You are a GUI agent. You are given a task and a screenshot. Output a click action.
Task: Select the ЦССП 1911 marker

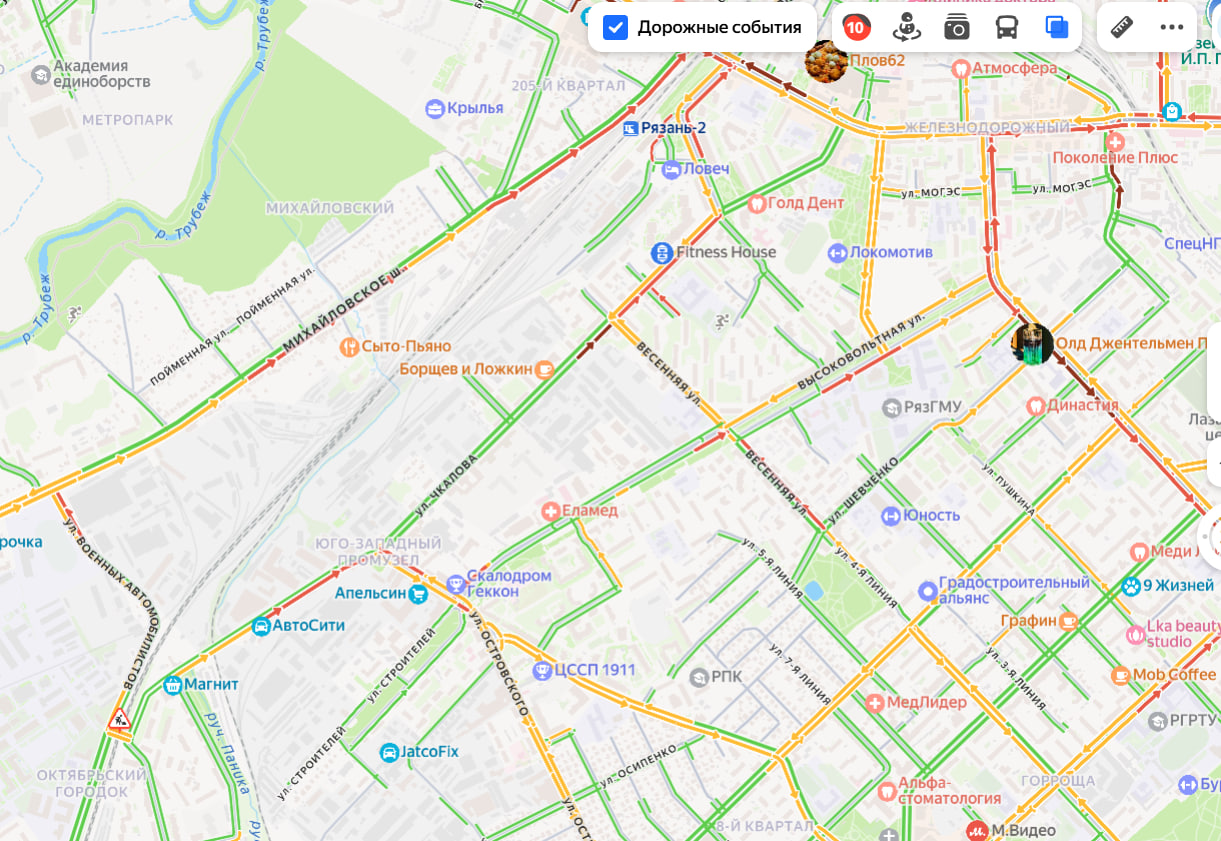tap(542, 670)
